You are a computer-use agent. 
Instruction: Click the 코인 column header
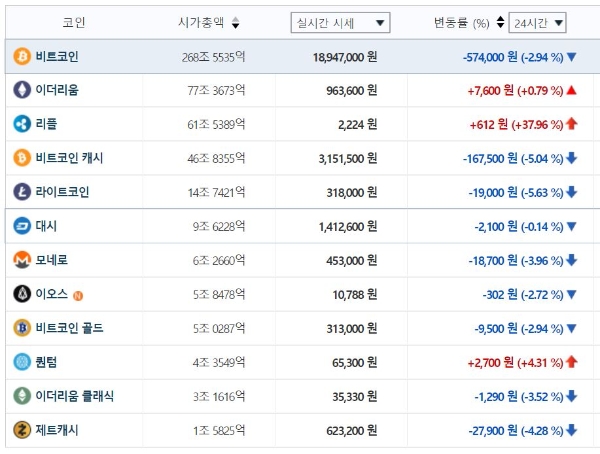(73, 22)
